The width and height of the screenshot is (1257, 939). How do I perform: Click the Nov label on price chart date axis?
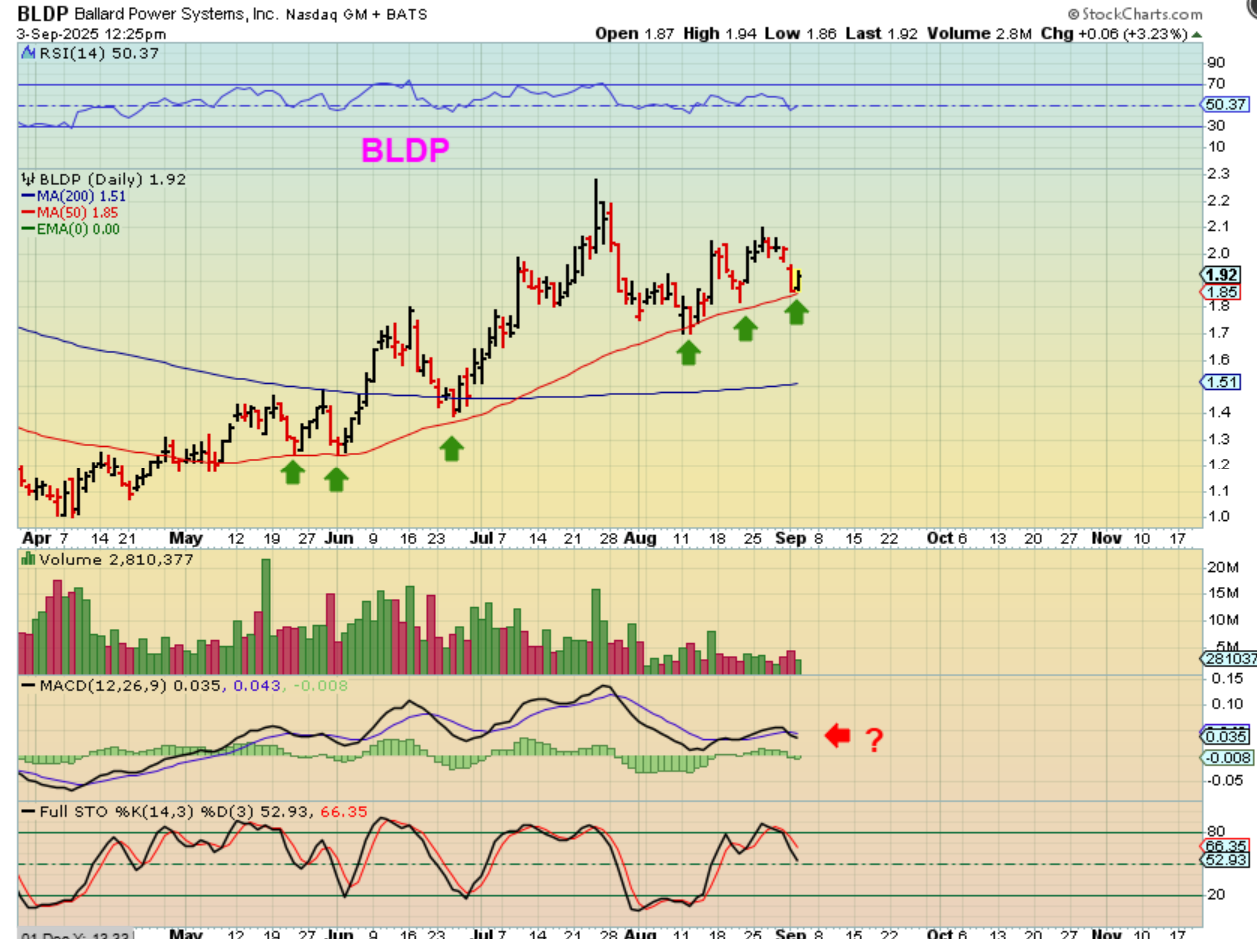tap(1106, 538)
